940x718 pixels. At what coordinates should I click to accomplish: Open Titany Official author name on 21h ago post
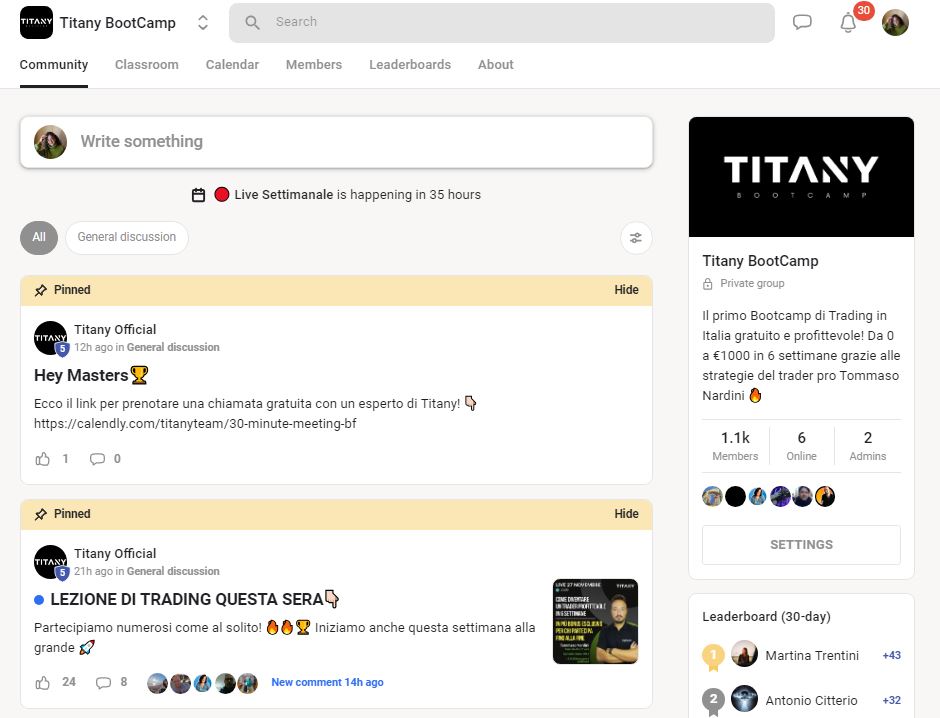click(115, 554)
